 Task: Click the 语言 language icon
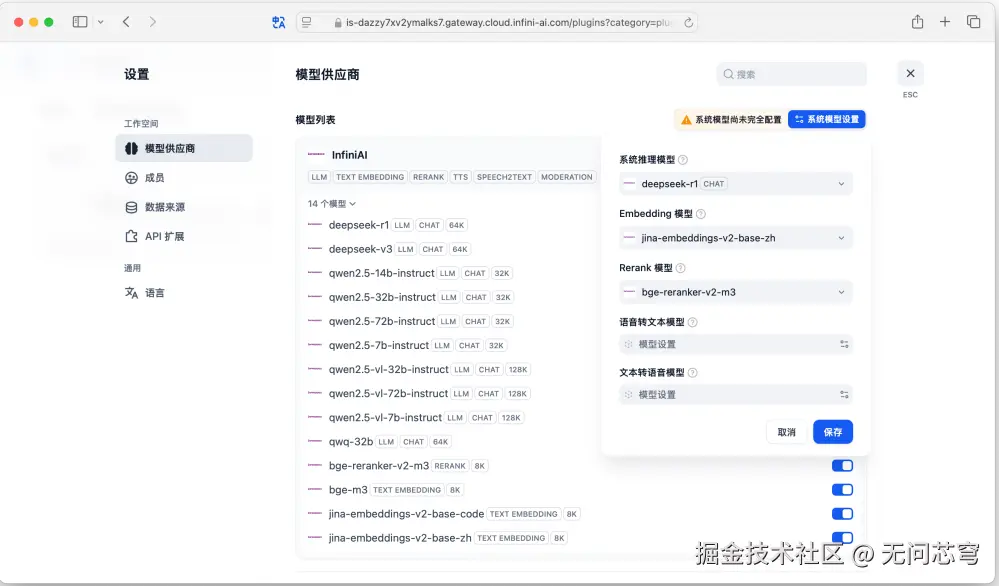pyautogui.click(x=131, y=294)
